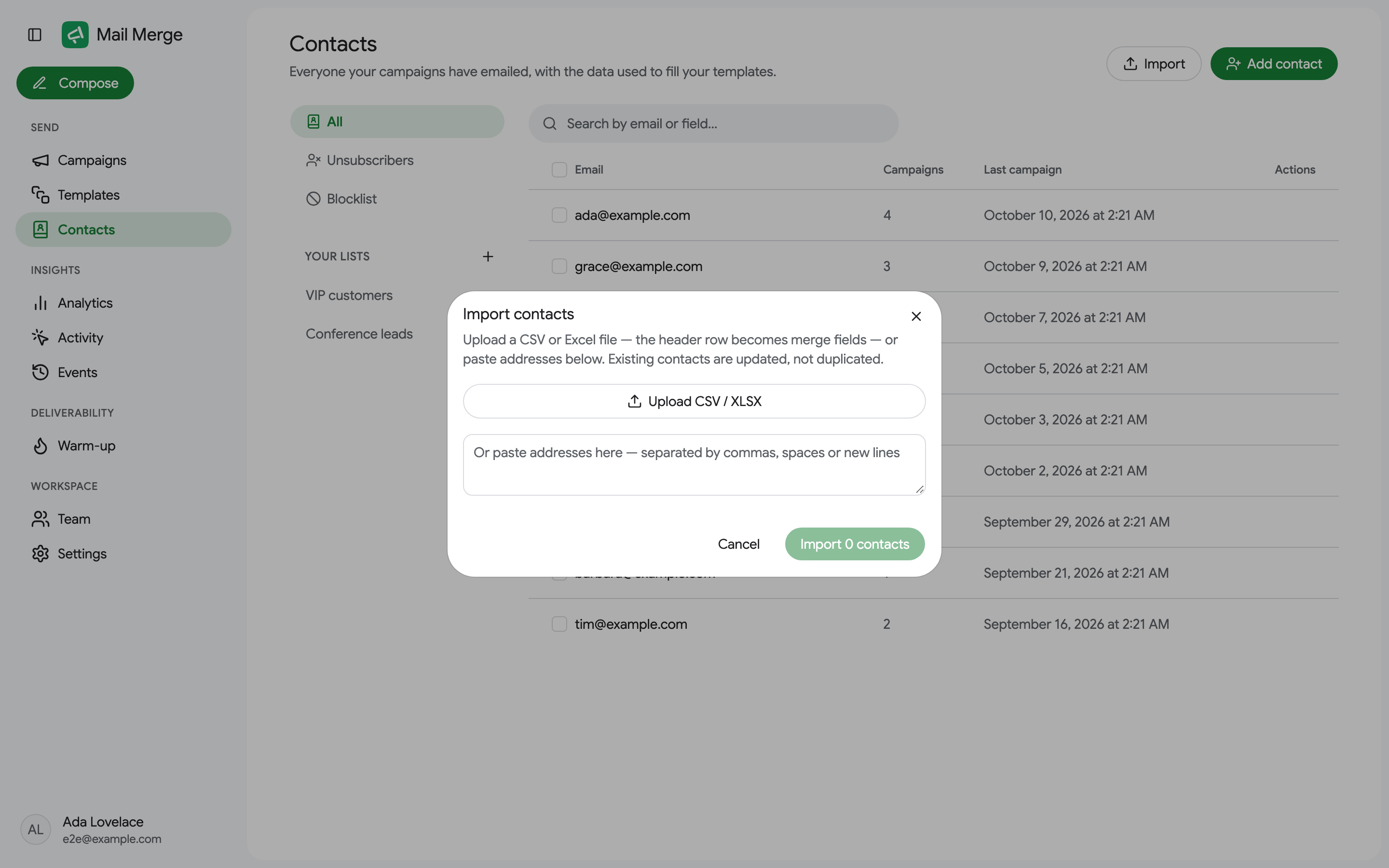Click the Team people icon
The height and width of the screenshot is (868, 1389).
click(x=40, y=519)
